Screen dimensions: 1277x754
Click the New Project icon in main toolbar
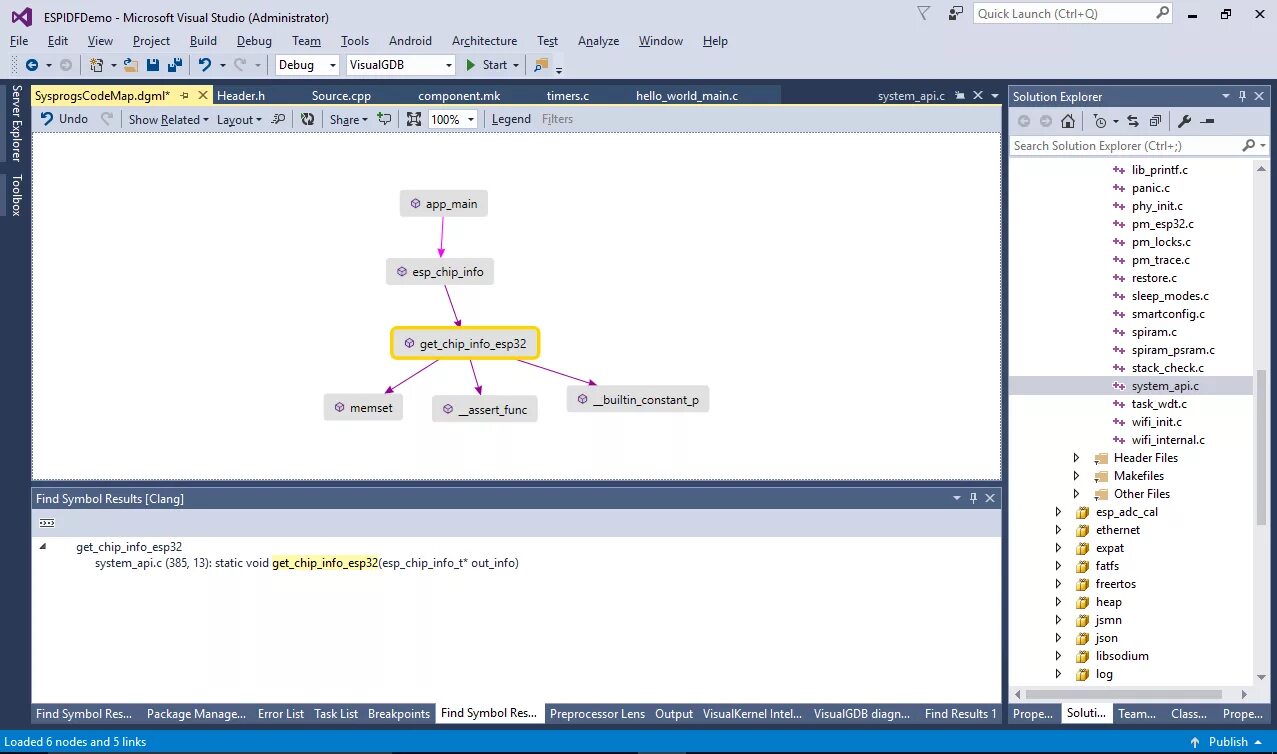click(x=96, y=65)
